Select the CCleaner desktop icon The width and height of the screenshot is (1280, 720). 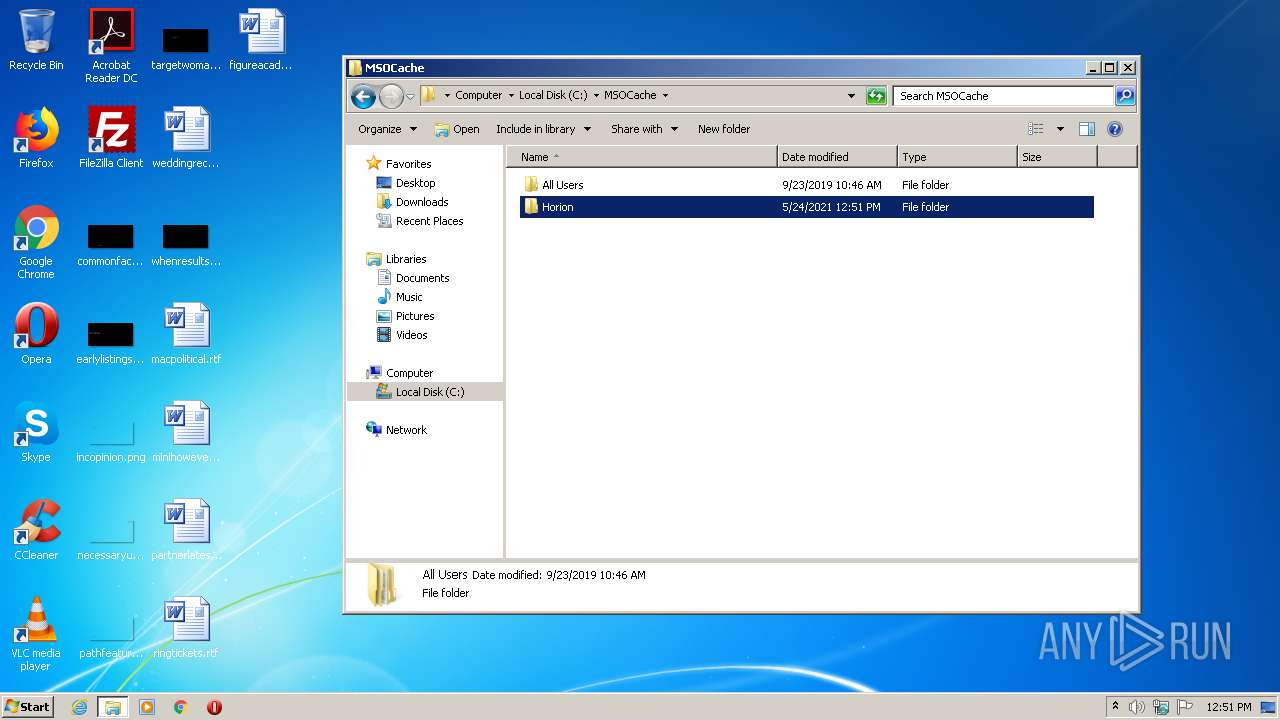[36, 530]
